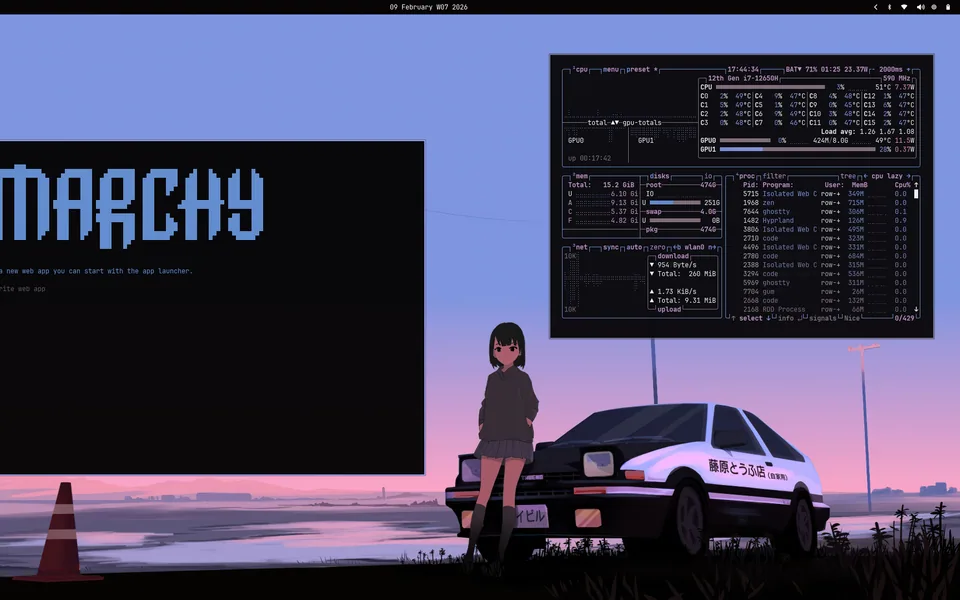The width and height of the screenshot is (960, 600).
Task: Select the 'RDD Process' row
Action: point(825,309)
